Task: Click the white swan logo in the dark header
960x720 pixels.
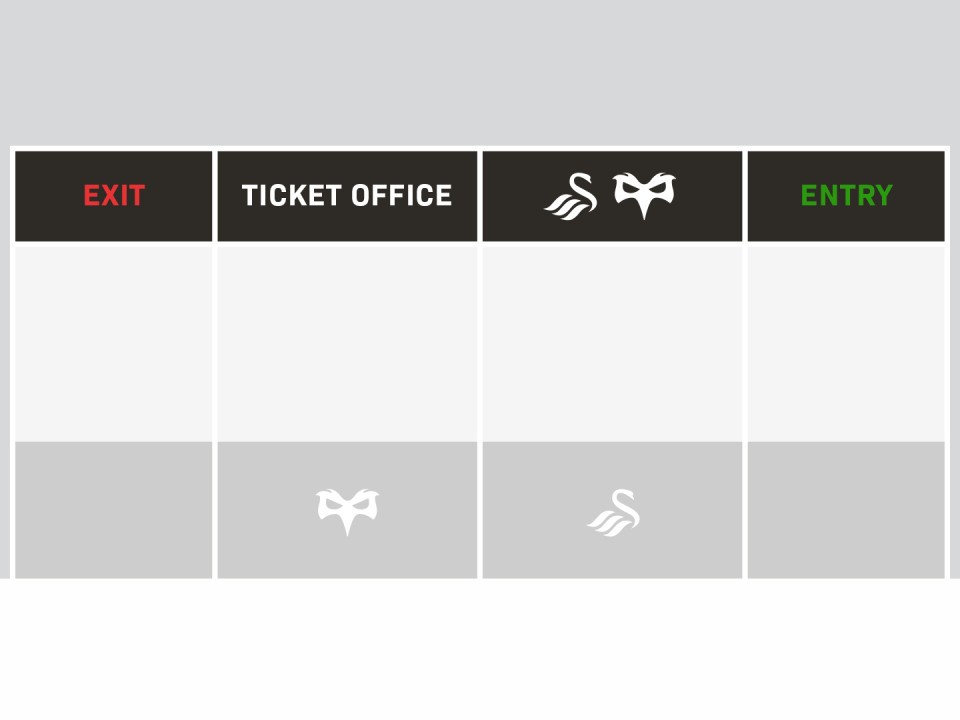Action: tap(571, 195)
